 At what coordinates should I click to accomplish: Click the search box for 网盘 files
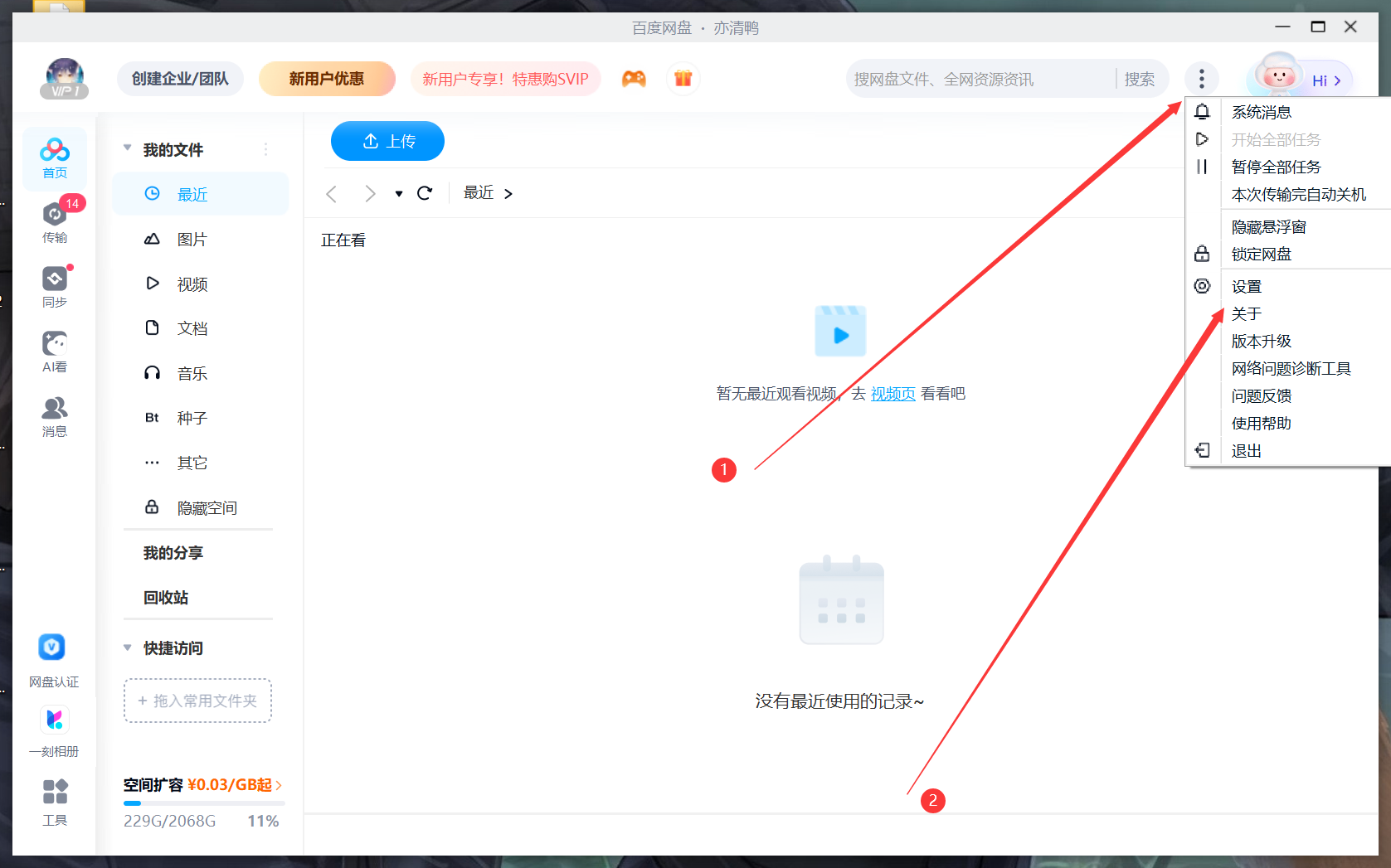(979, 80)
